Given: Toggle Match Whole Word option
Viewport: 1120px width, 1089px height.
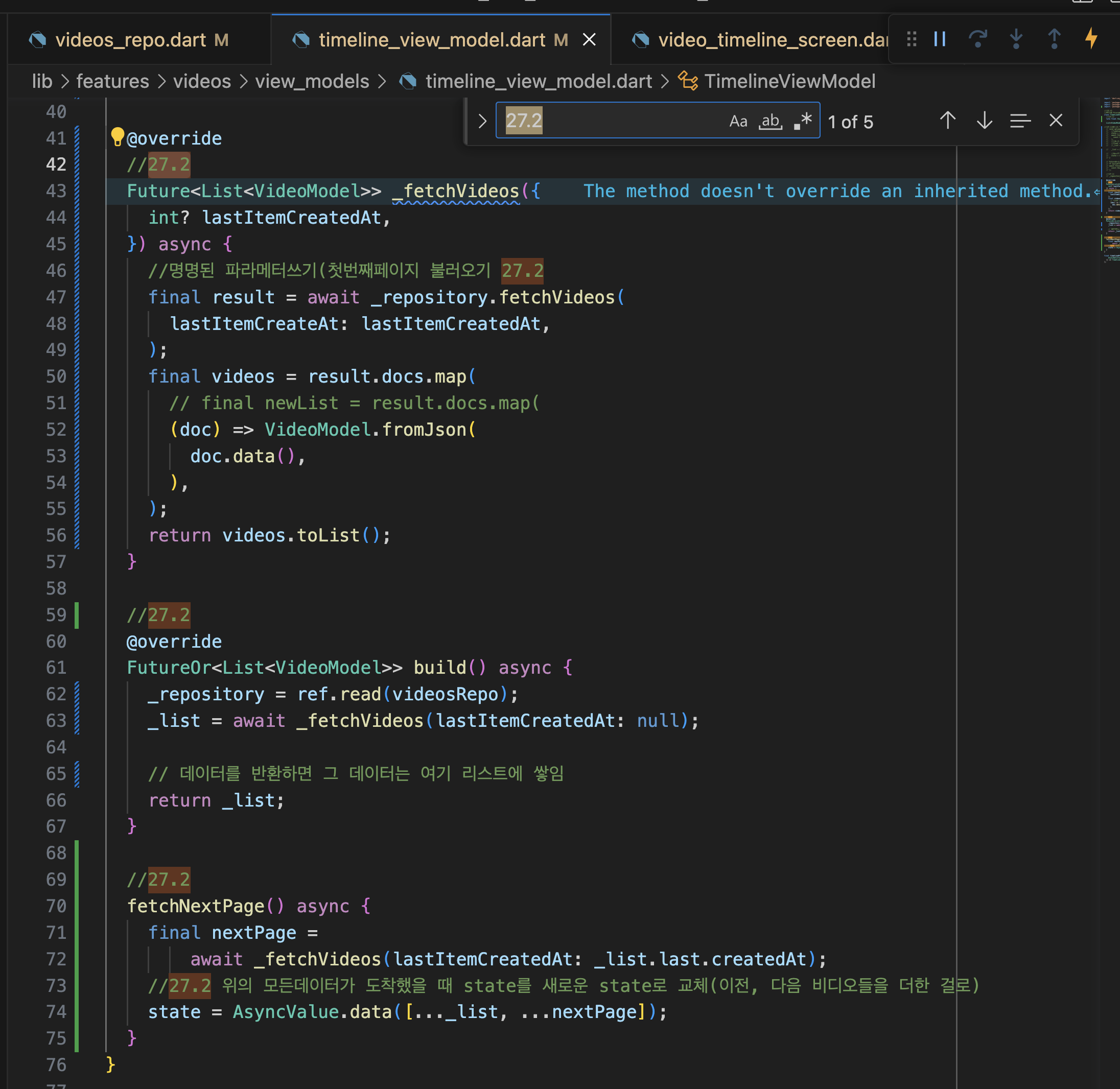Looking at the screenshot, I should [x=771, y=121].
